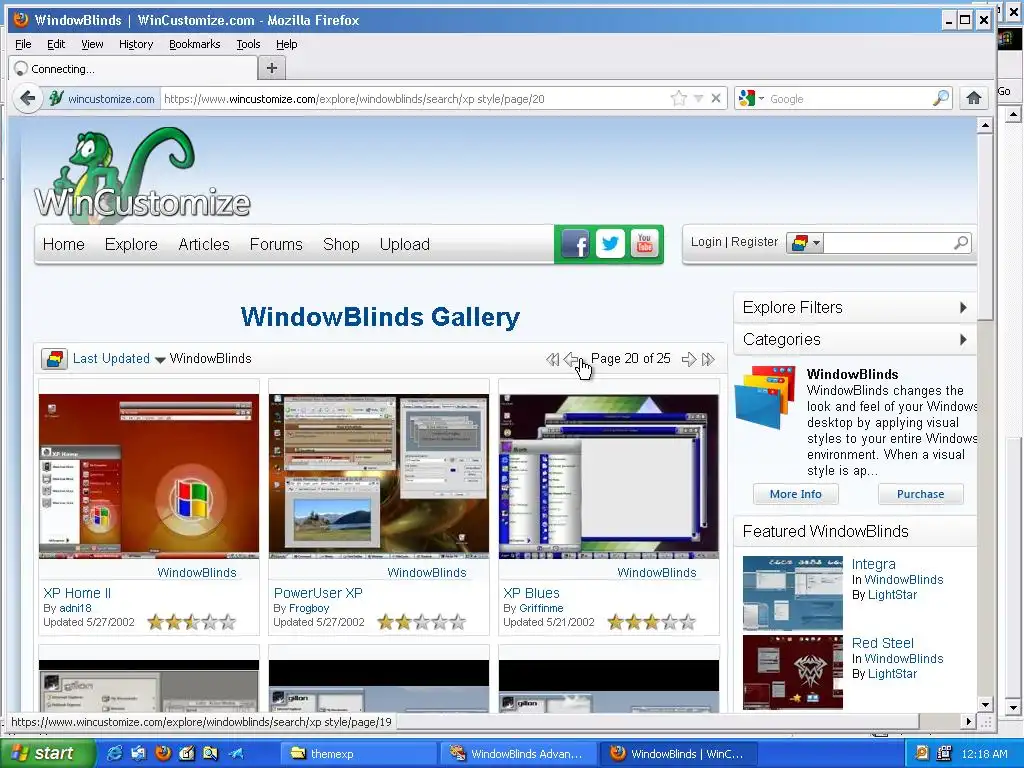Open the Help menu
Viewport: 1024px width, 768px height.
click(x=286, y=44)
